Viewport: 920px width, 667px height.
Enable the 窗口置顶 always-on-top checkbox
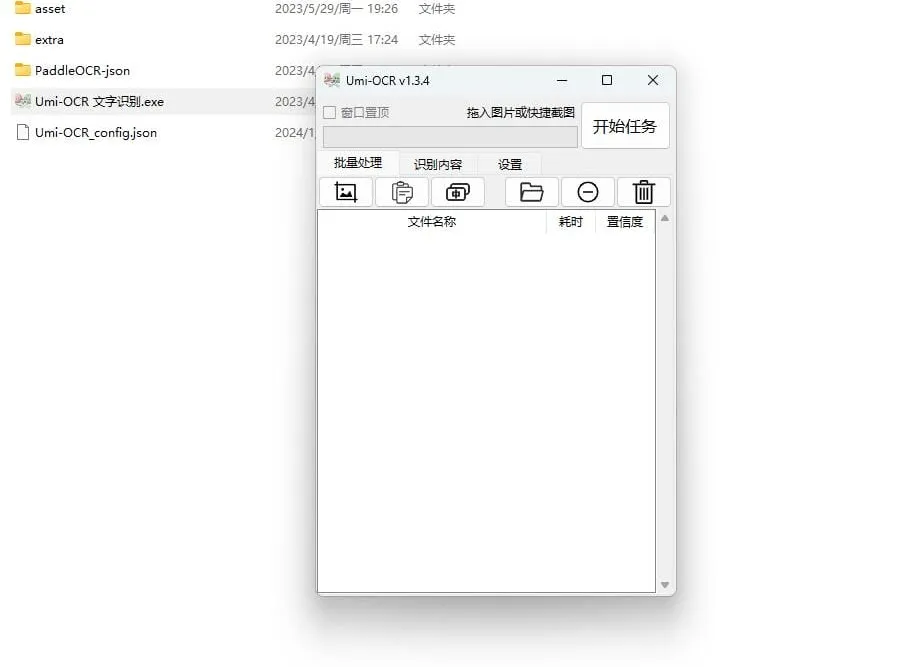click(x=330, y=112)
